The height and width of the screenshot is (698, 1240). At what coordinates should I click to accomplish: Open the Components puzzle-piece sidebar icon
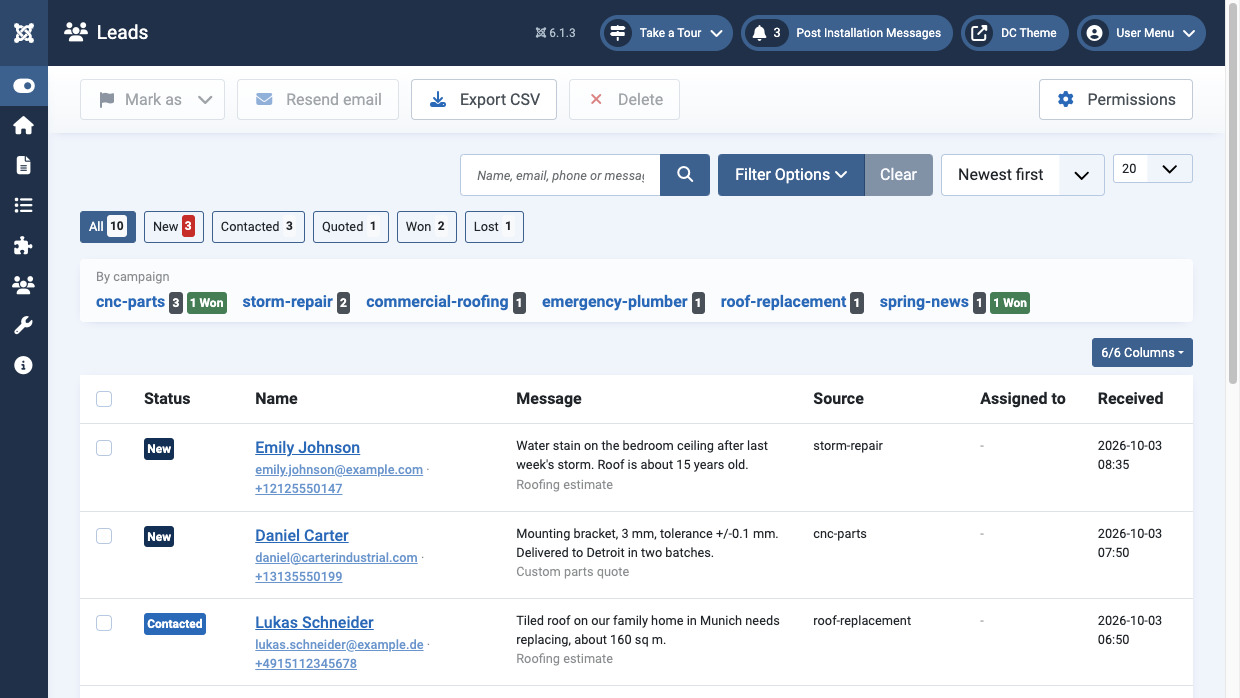24,246
